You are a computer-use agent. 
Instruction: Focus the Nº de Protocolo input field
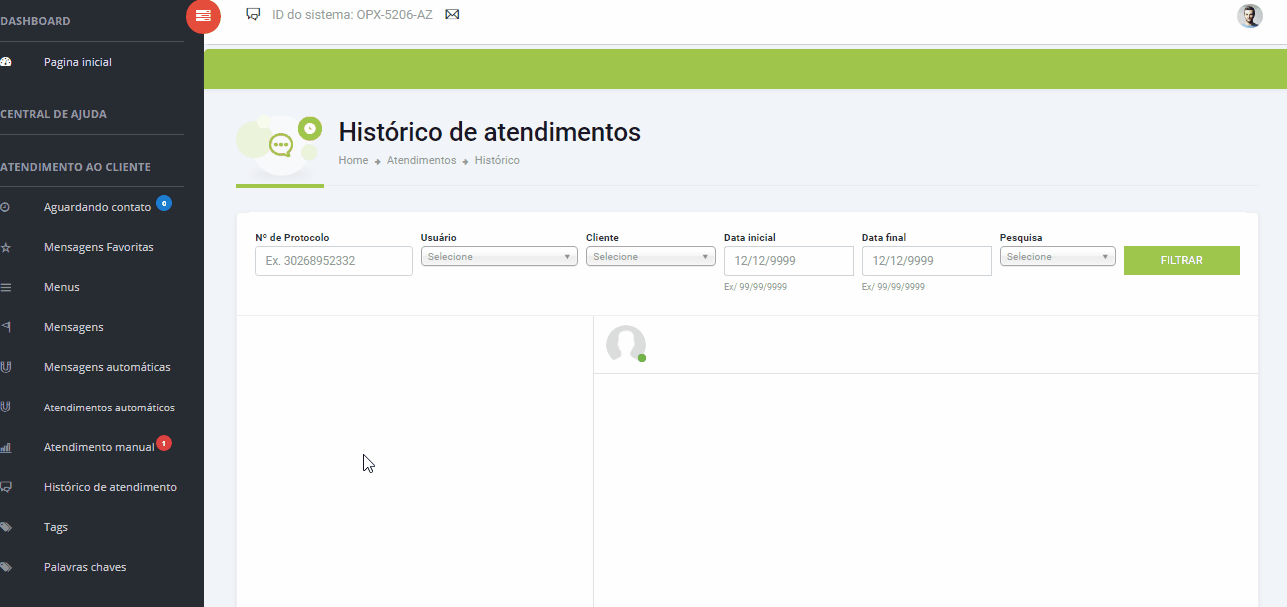[333, 261]
